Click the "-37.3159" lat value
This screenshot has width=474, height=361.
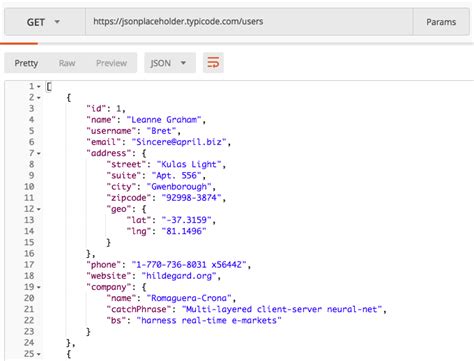point(186,220)
